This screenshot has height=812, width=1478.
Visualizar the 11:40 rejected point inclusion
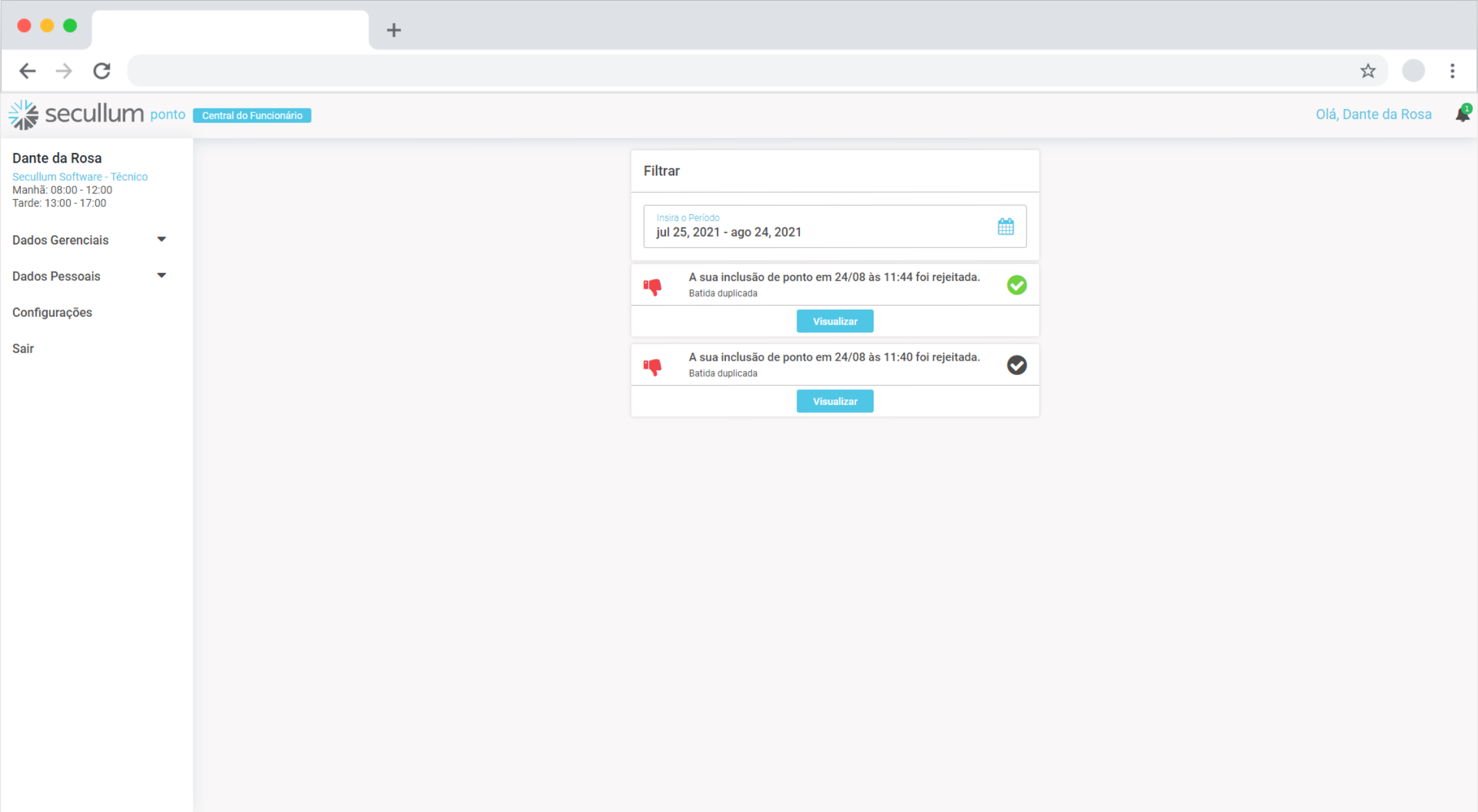pyautogui.click(x=834, y=401)
